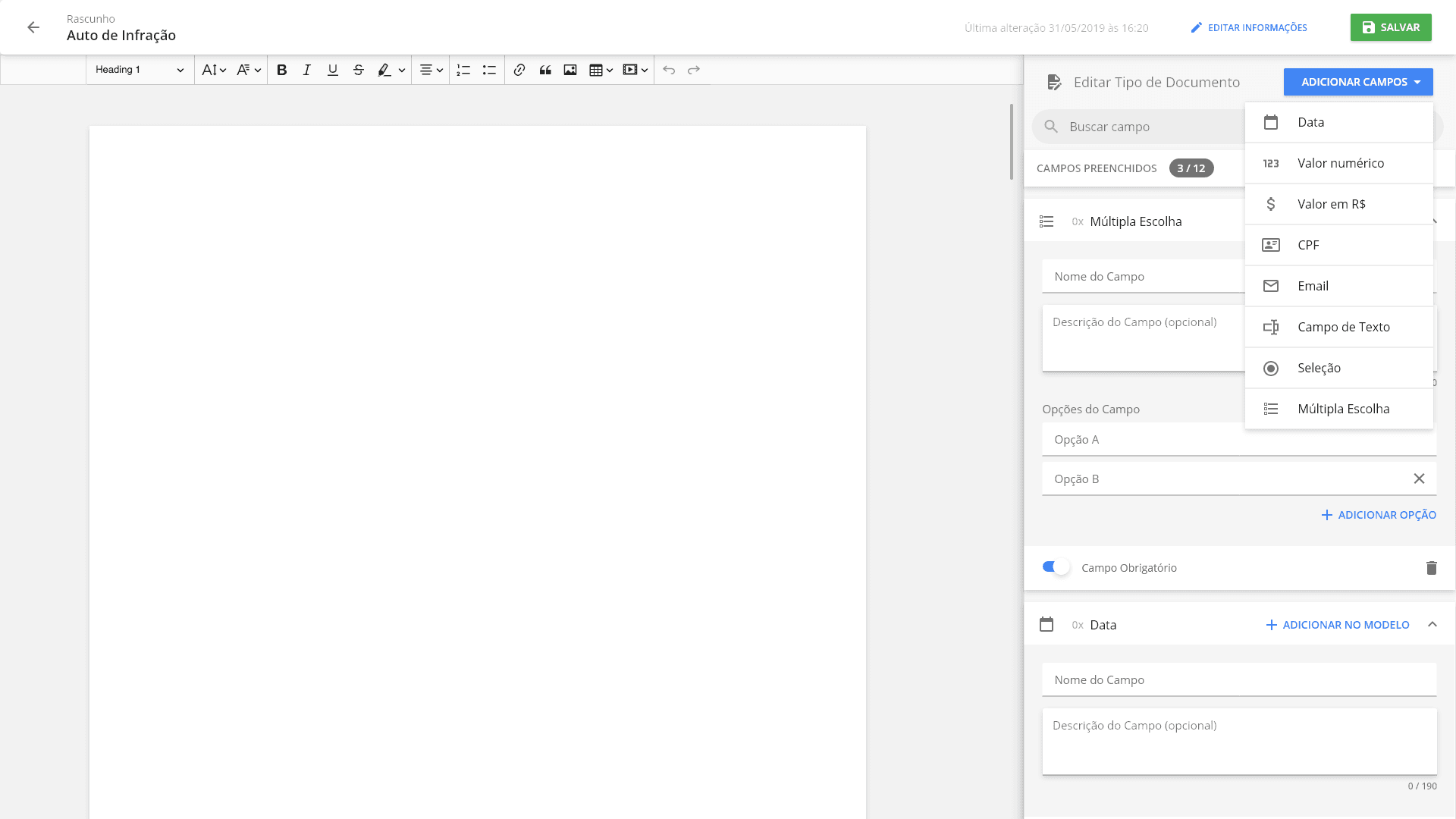1456x819 pixels.
Task: Collapse the Data field section
Action: [x=1432, y=625]
